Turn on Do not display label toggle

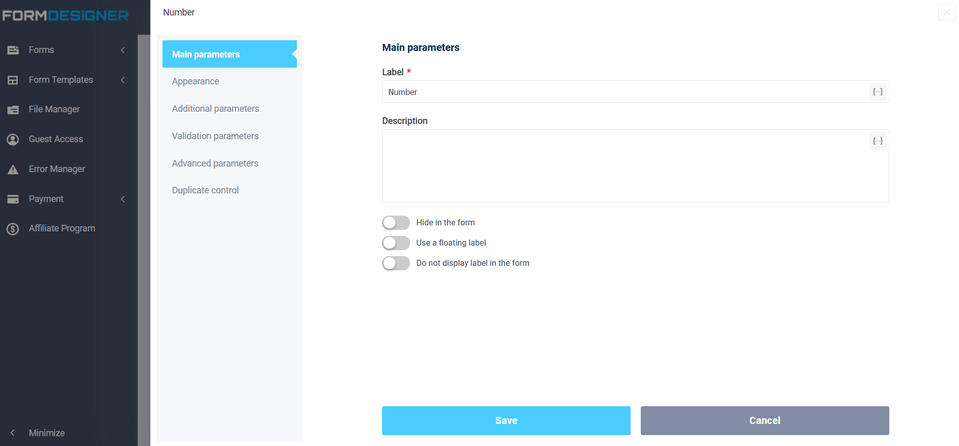pos(396,263)
